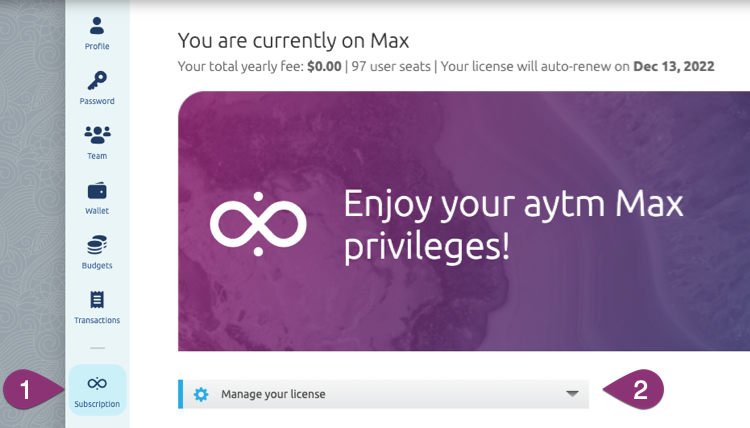
Task: Expand the Manage your license dropdown arrow
Action: click(572, 394)
